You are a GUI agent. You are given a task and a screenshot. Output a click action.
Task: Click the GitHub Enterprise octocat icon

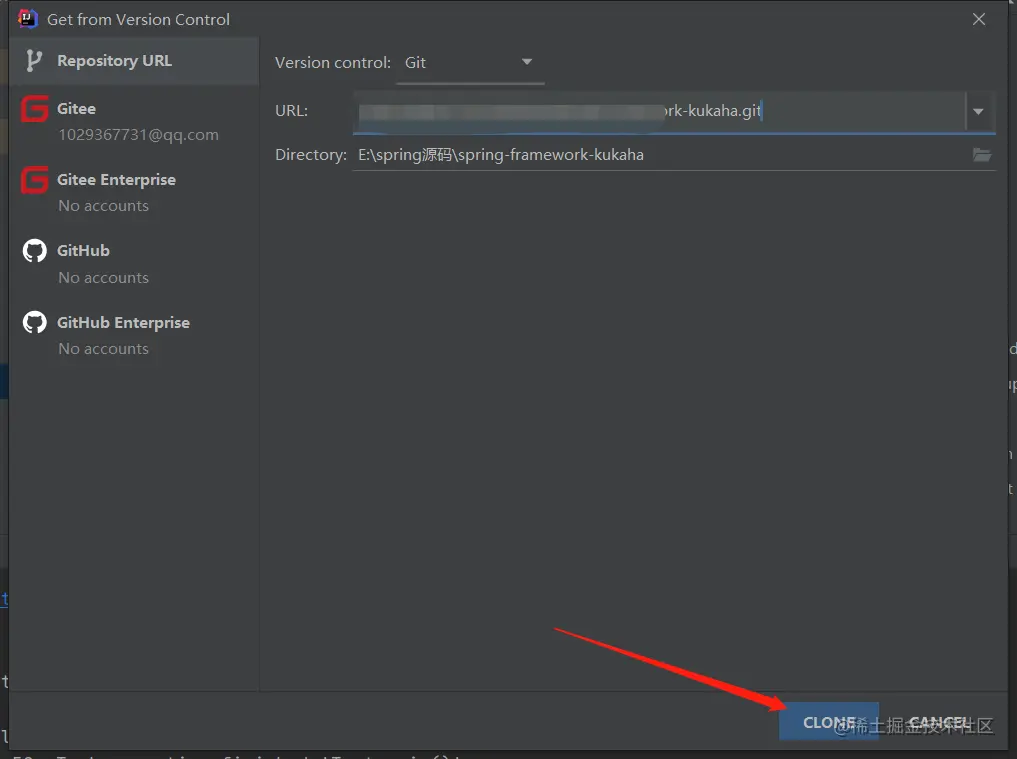click(x=34, y=322)
